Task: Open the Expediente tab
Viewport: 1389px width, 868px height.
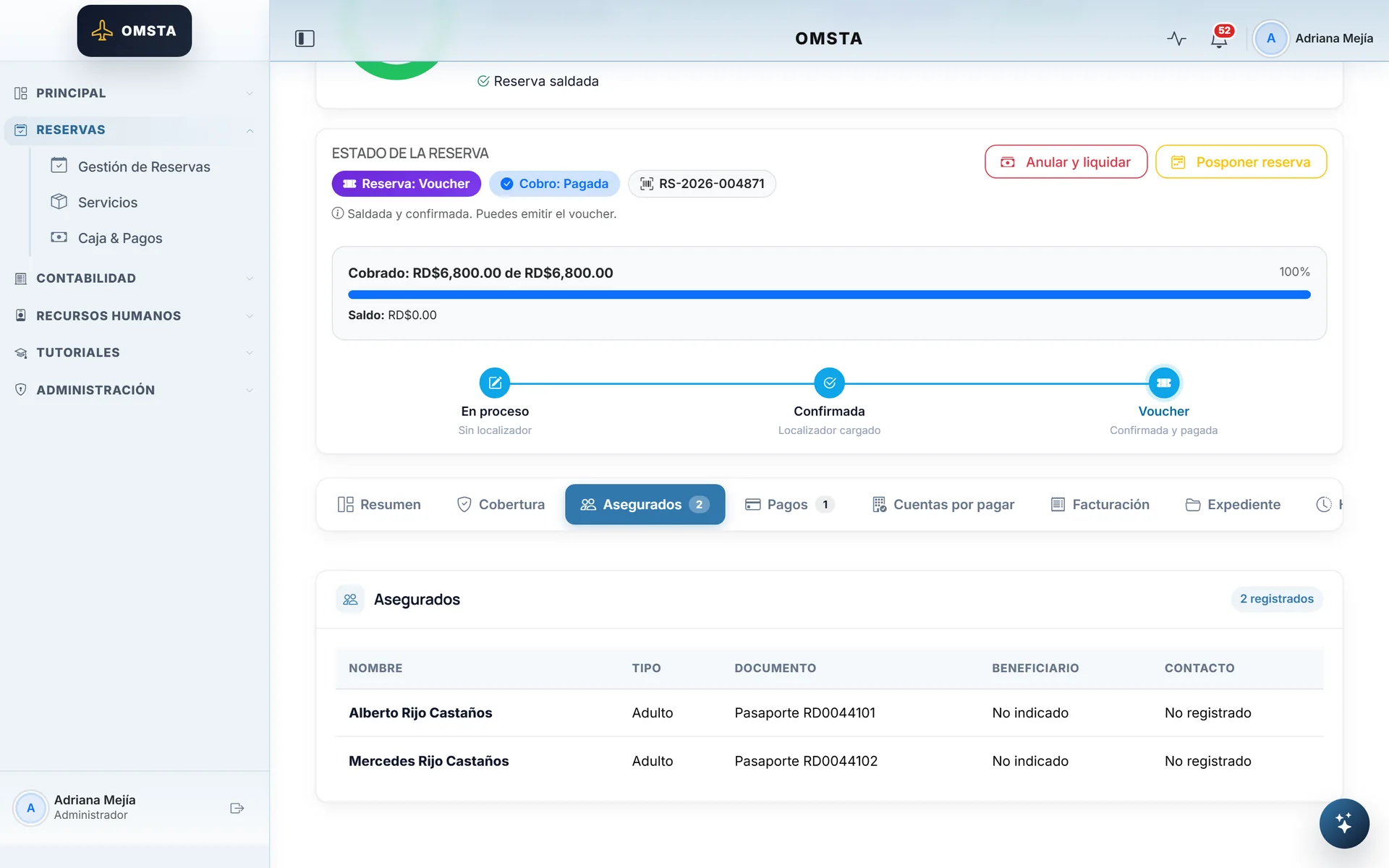Action: point(1233,504)
